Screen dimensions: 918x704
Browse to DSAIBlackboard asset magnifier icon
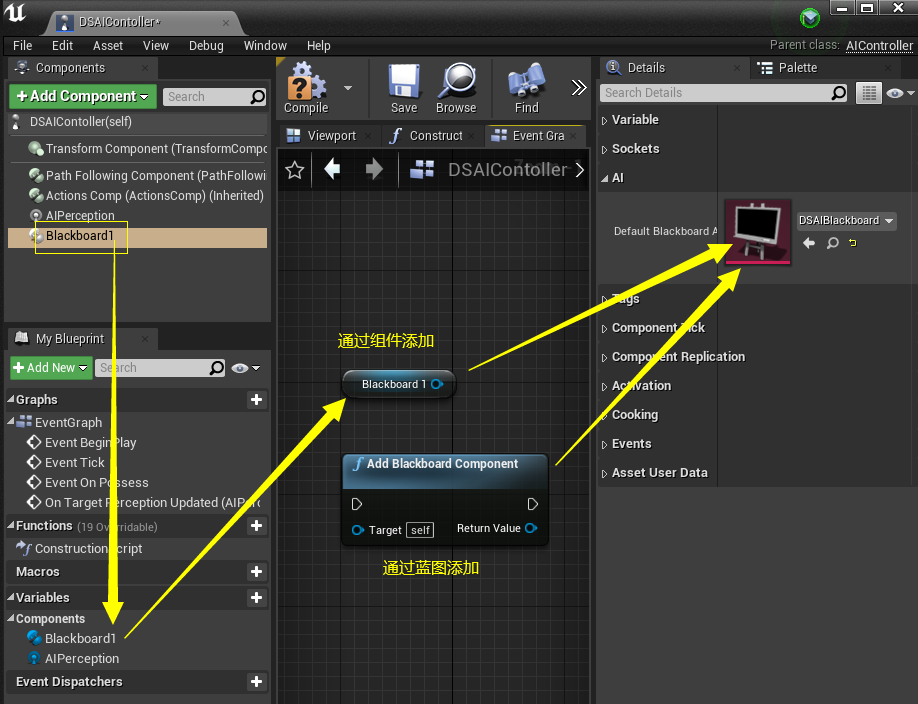pyautogui.click(x=833, y=242)
